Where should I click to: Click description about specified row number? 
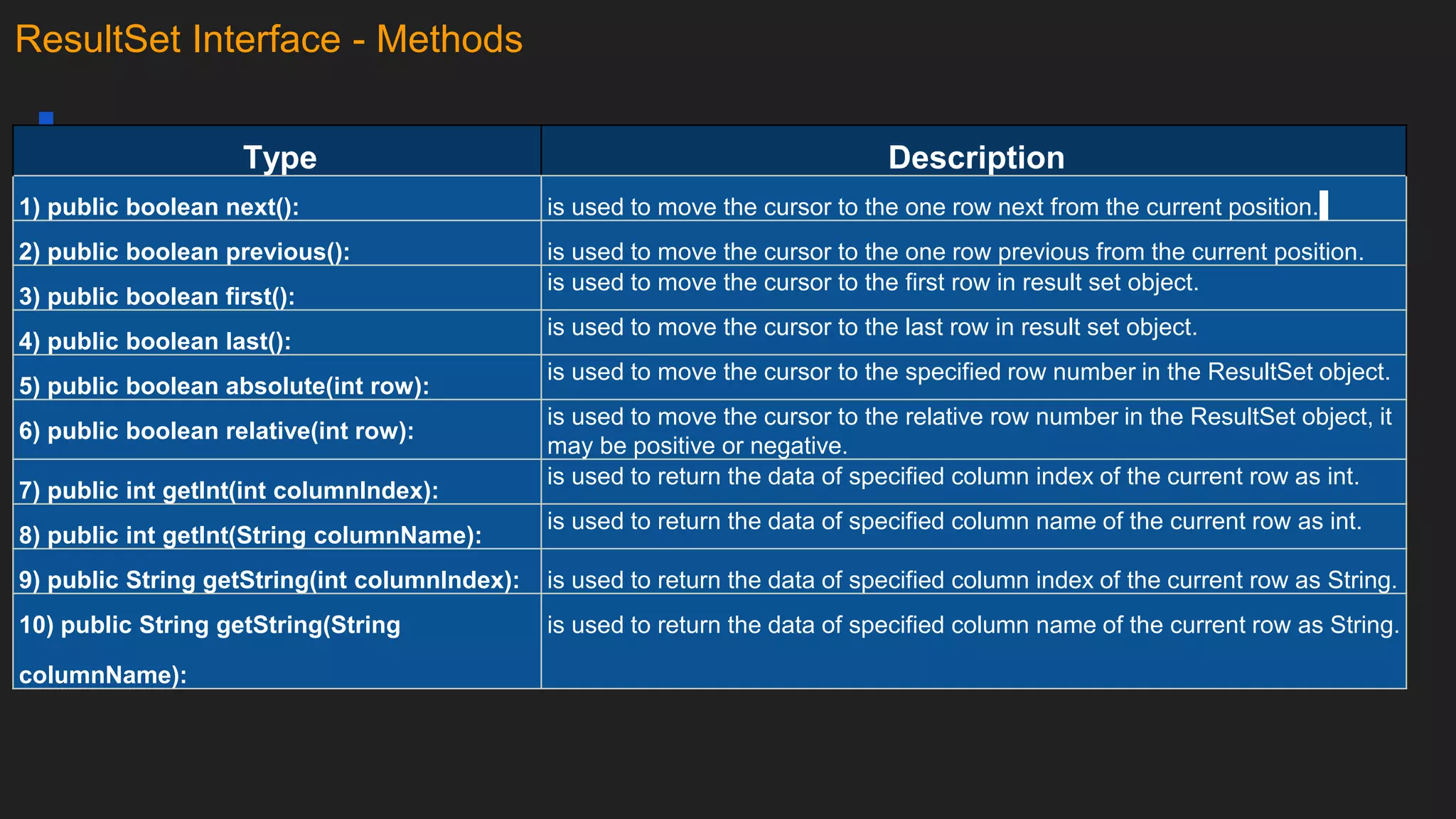[968, 373]
